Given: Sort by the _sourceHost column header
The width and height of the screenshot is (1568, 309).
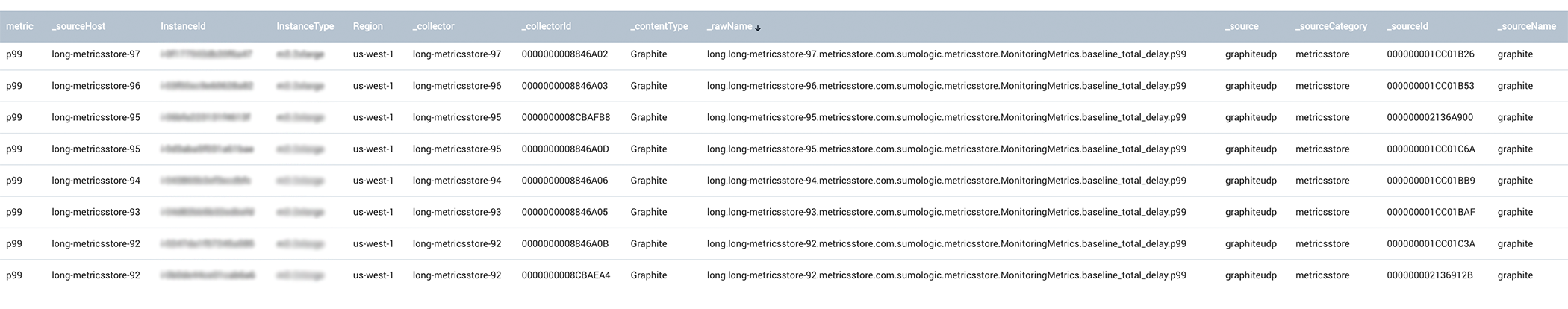Looking at the screenshot, I should [x=78, y=26].
